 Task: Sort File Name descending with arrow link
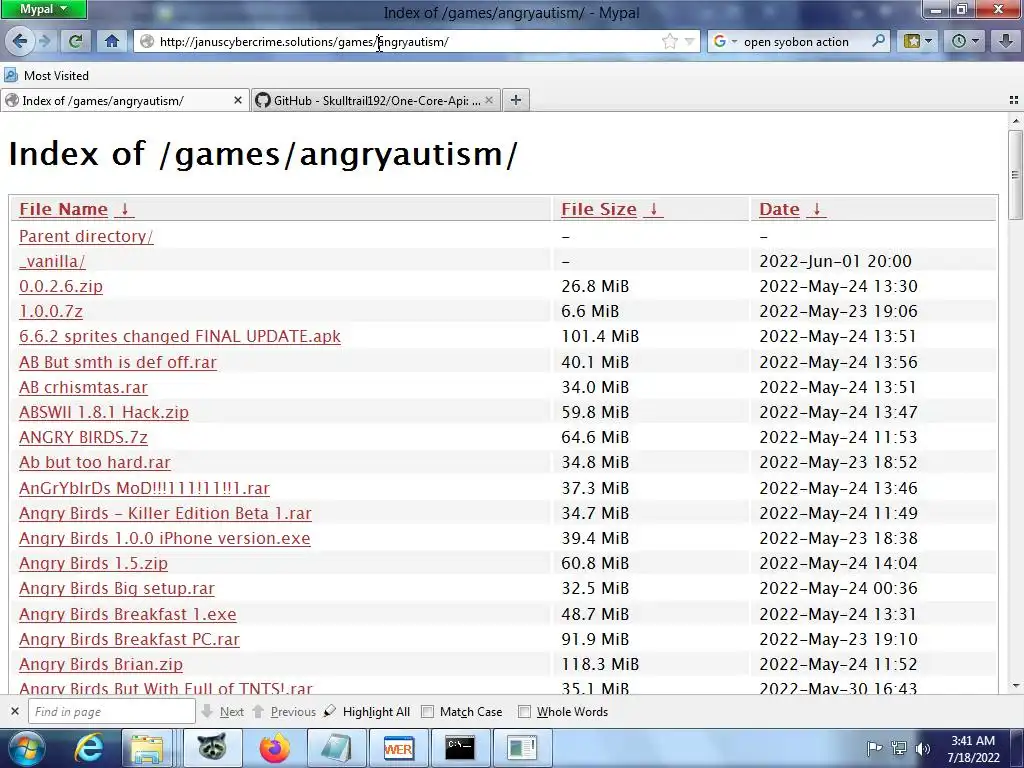pyautogui.click(x=124, y=209)
